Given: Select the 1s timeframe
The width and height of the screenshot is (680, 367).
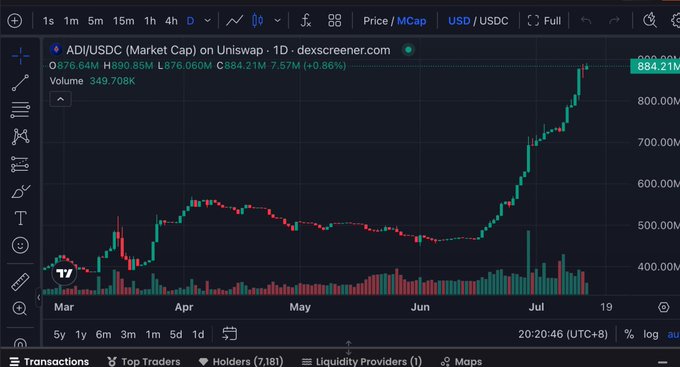Looking at the screenshot, I should click(x=48, y=21).
